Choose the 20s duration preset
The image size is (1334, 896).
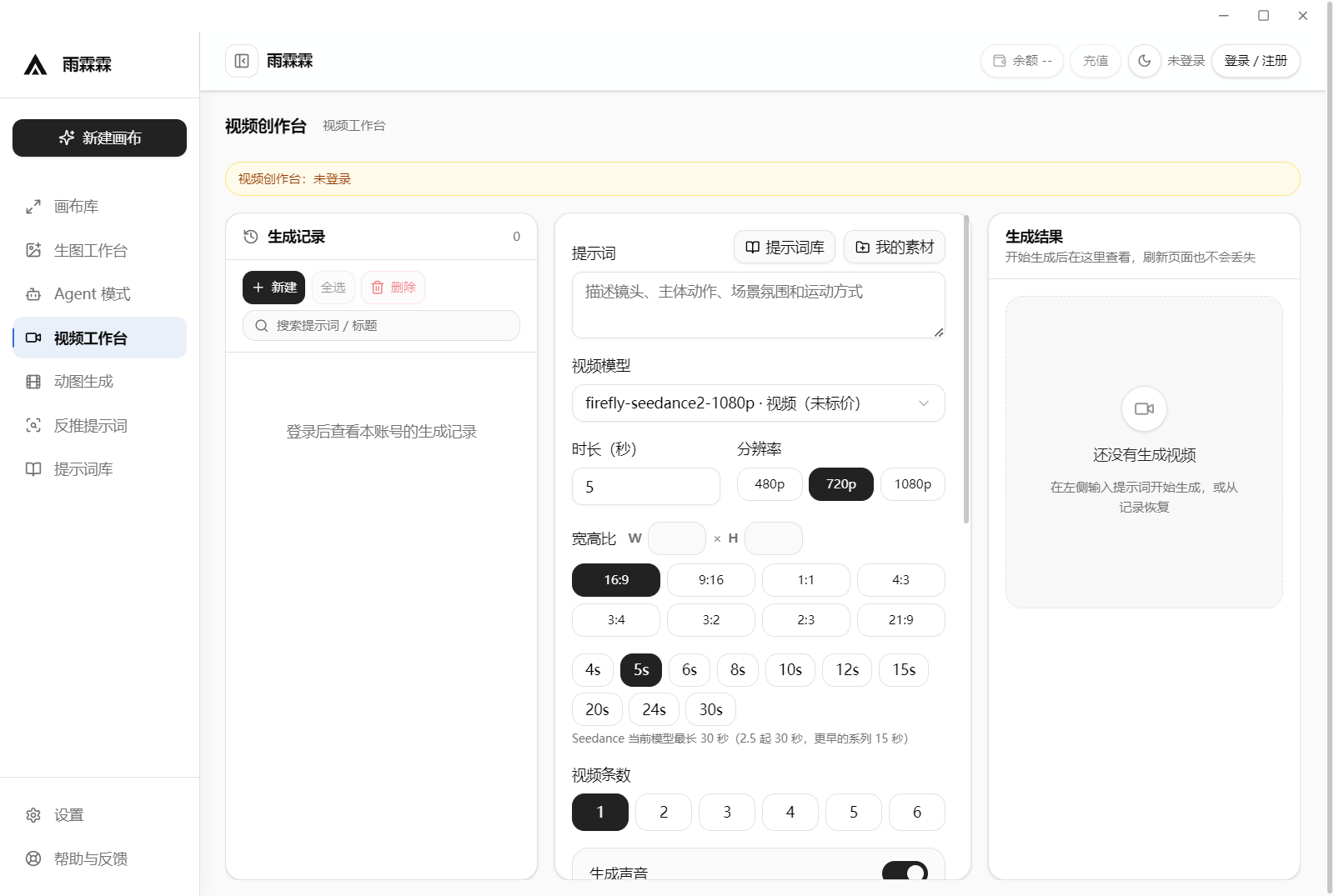tap(597, 710)
